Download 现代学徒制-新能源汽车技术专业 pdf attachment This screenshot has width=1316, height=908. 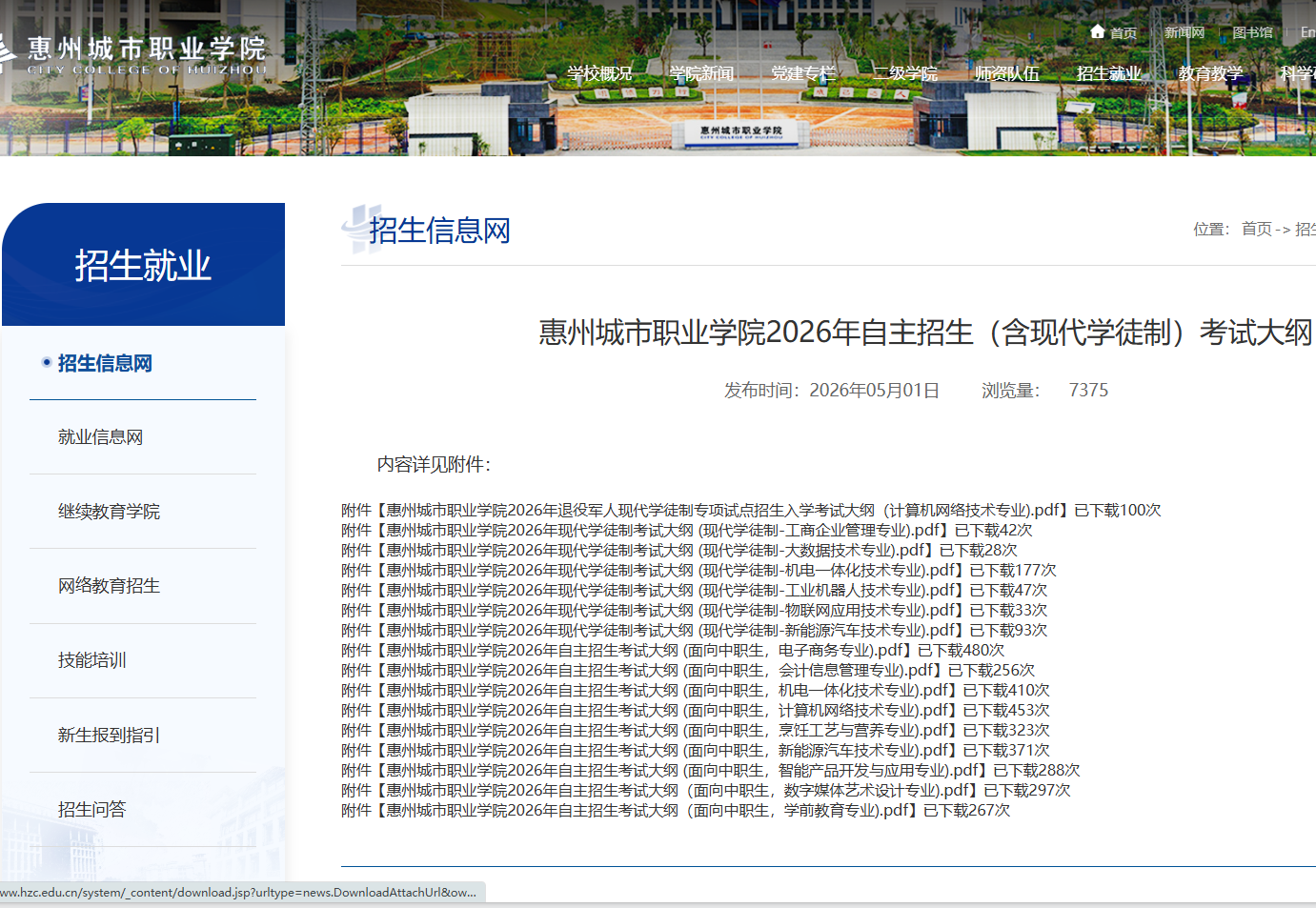[672, 630]
